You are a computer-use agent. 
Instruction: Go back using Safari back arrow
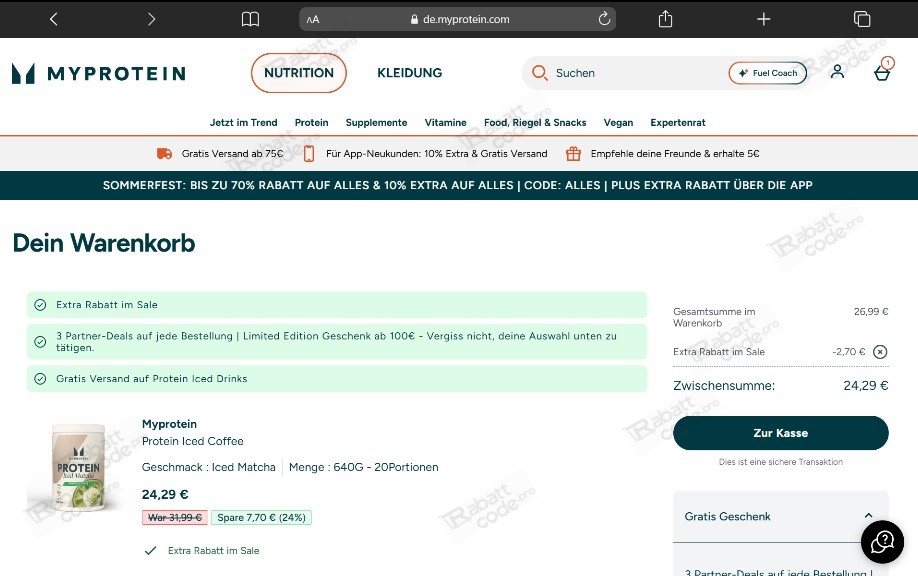[53, 19]
